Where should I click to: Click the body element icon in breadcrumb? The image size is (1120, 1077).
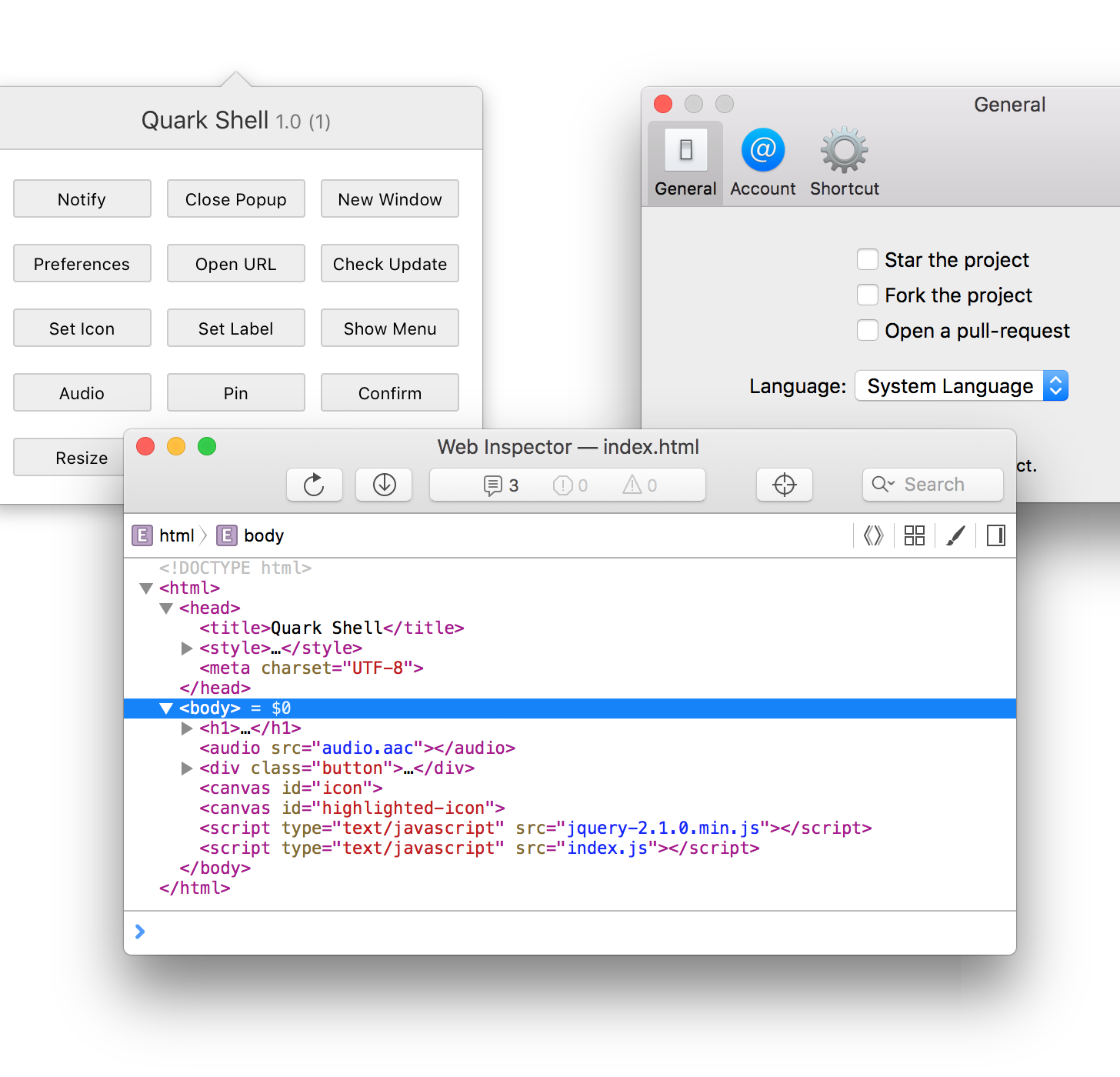227,535
